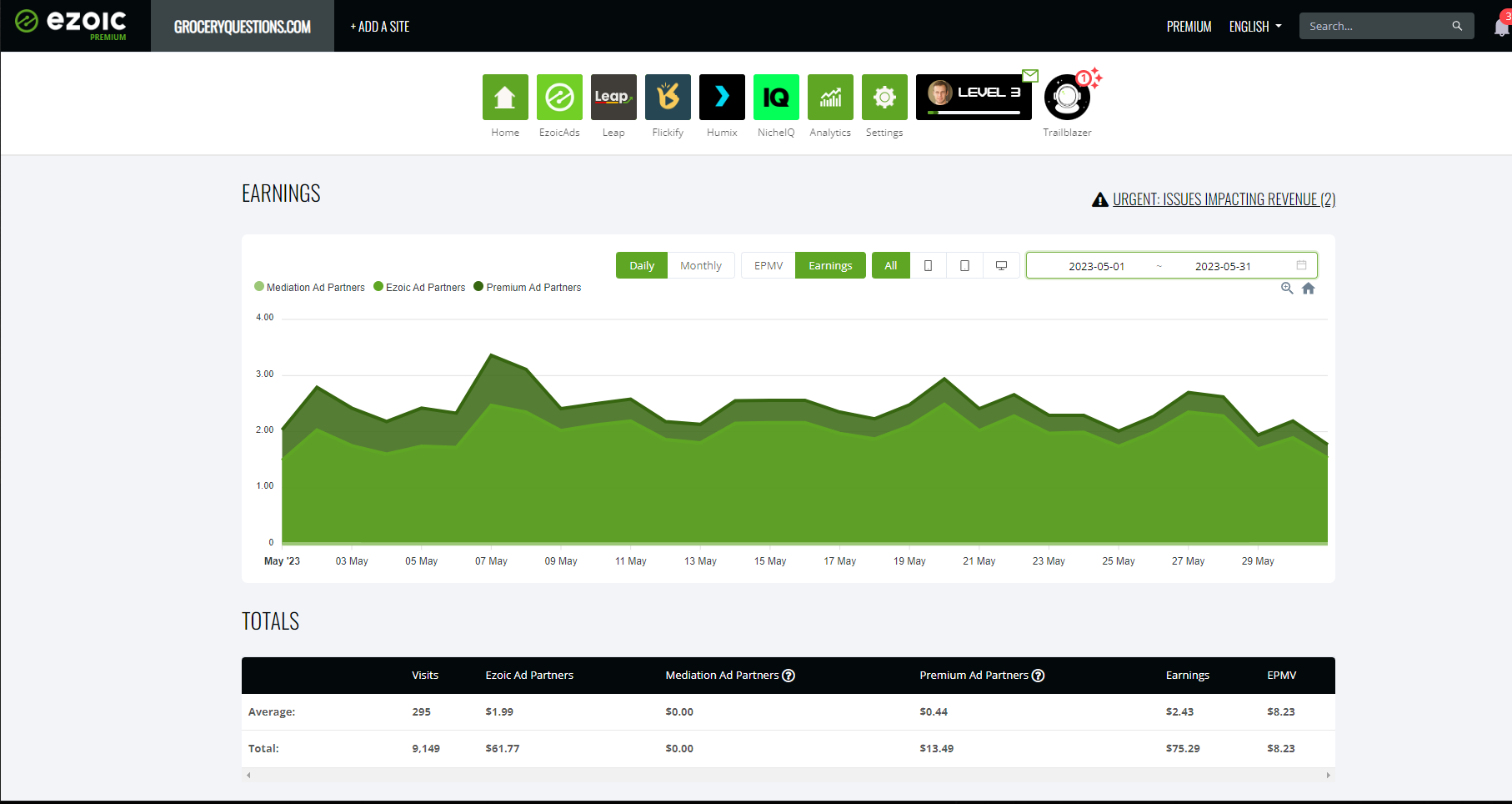Open the Home icon in navigation
The image size is (1512, 804).
pos(505,97)
